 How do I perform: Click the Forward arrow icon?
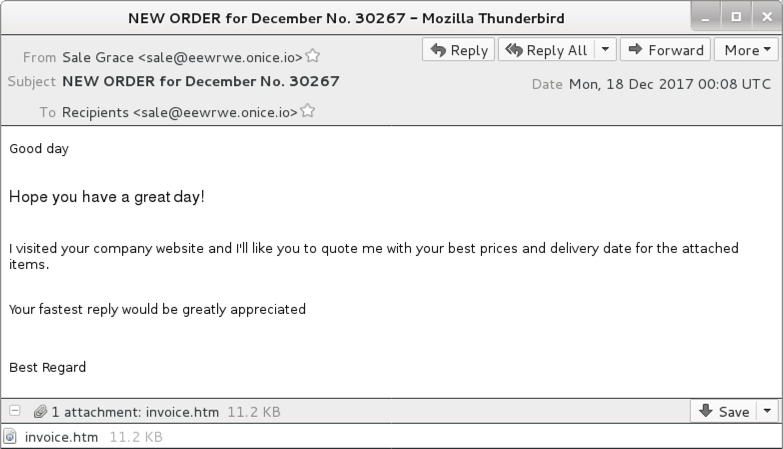635,49
